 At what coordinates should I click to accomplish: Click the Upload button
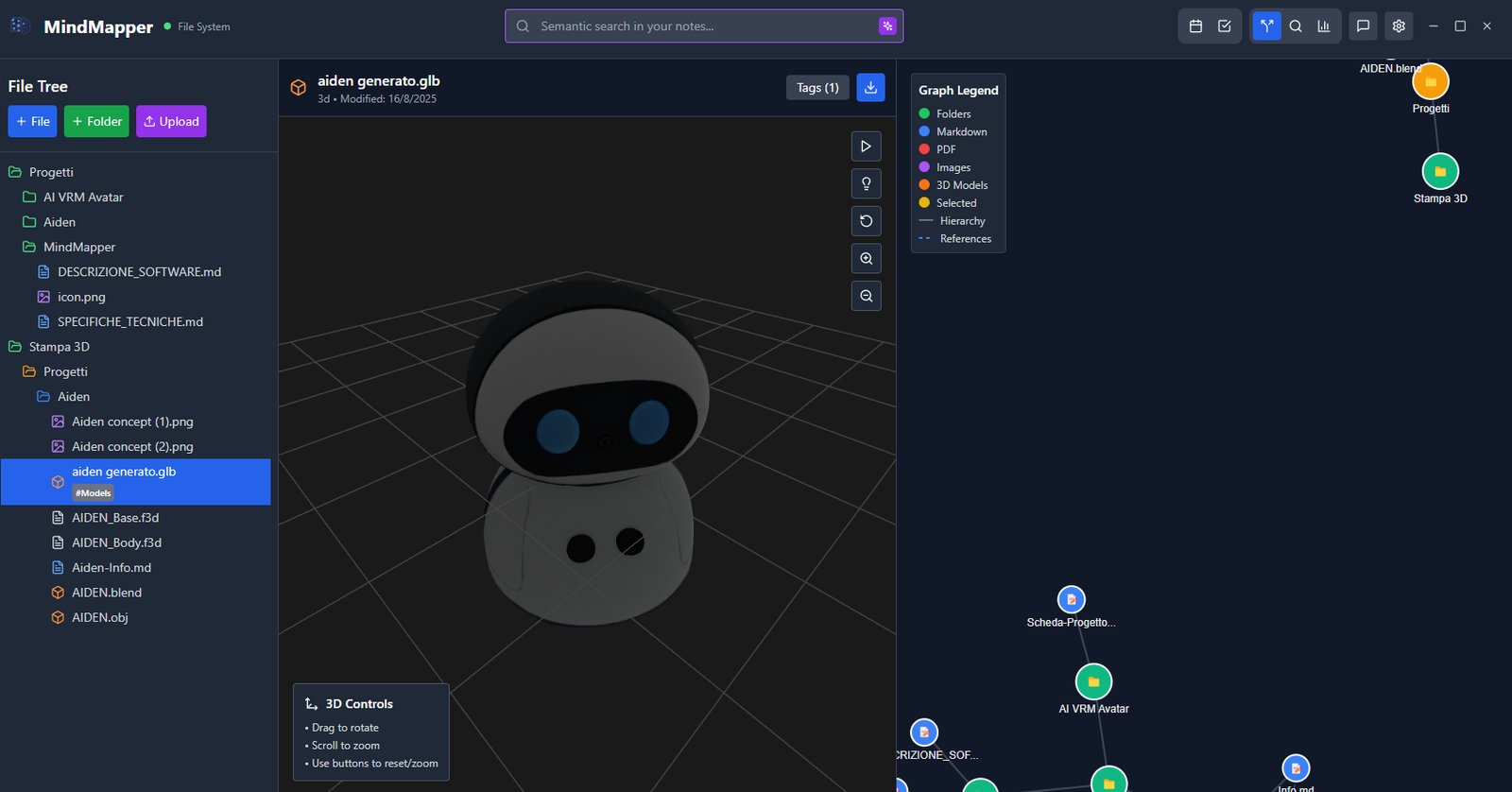coord(171,122)
